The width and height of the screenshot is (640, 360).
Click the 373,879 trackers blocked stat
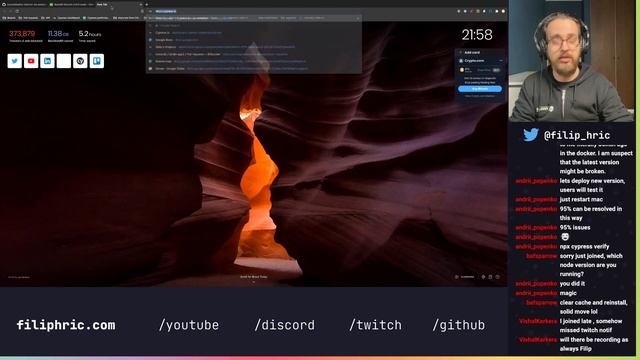pos(25,36)
